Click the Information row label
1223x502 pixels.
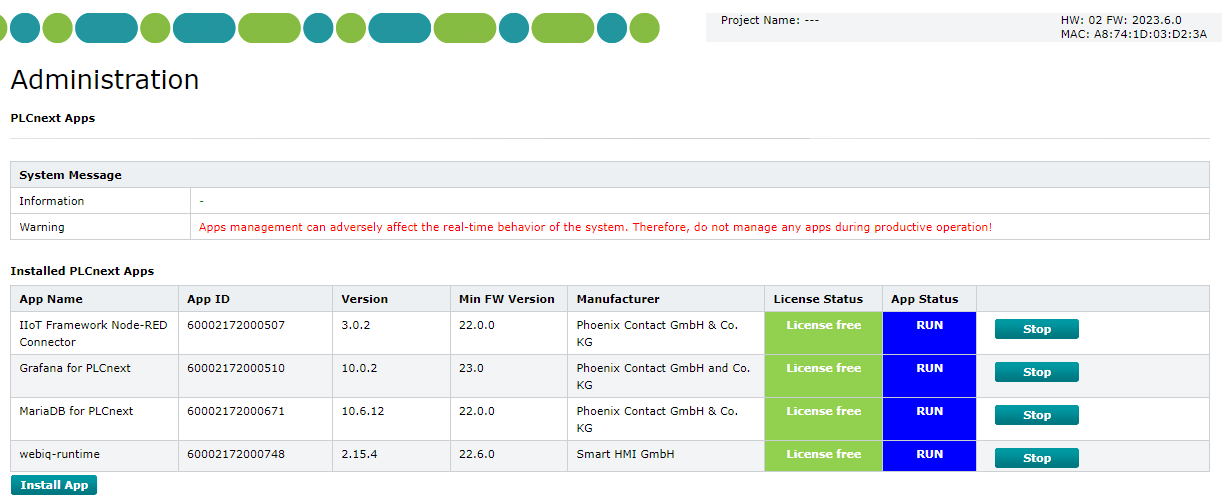tap(52, 201)
